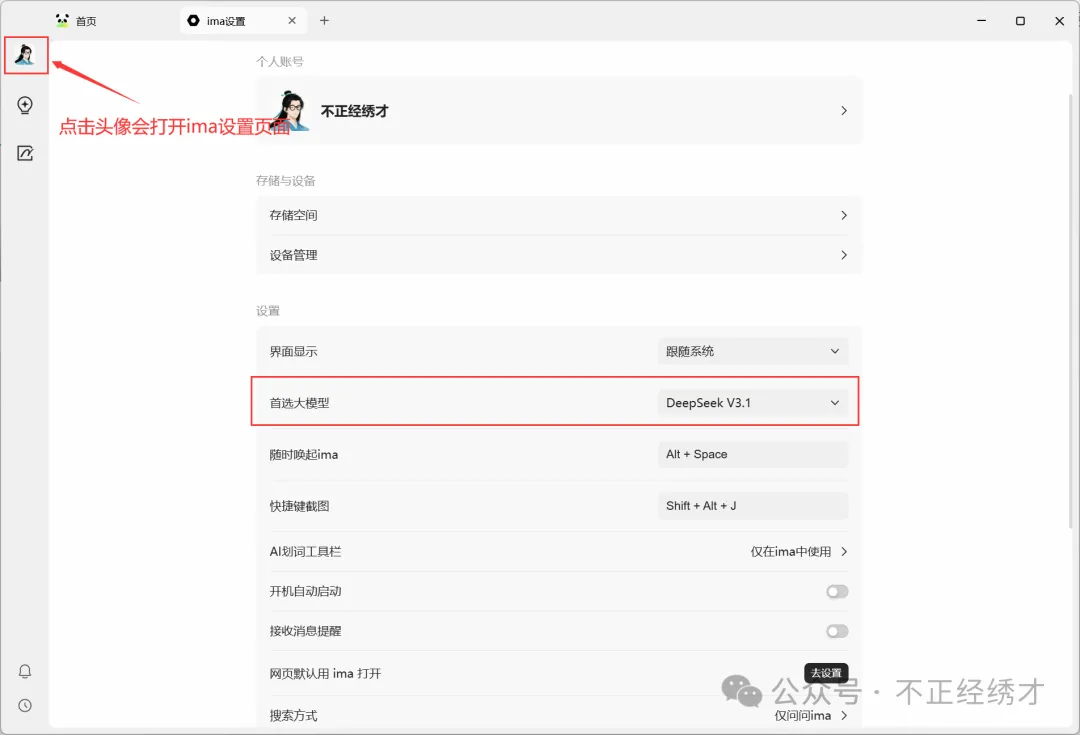Select the ima设置 tab
The height and width of the screenshot is (735, 1080).
(x=242, y=21)
